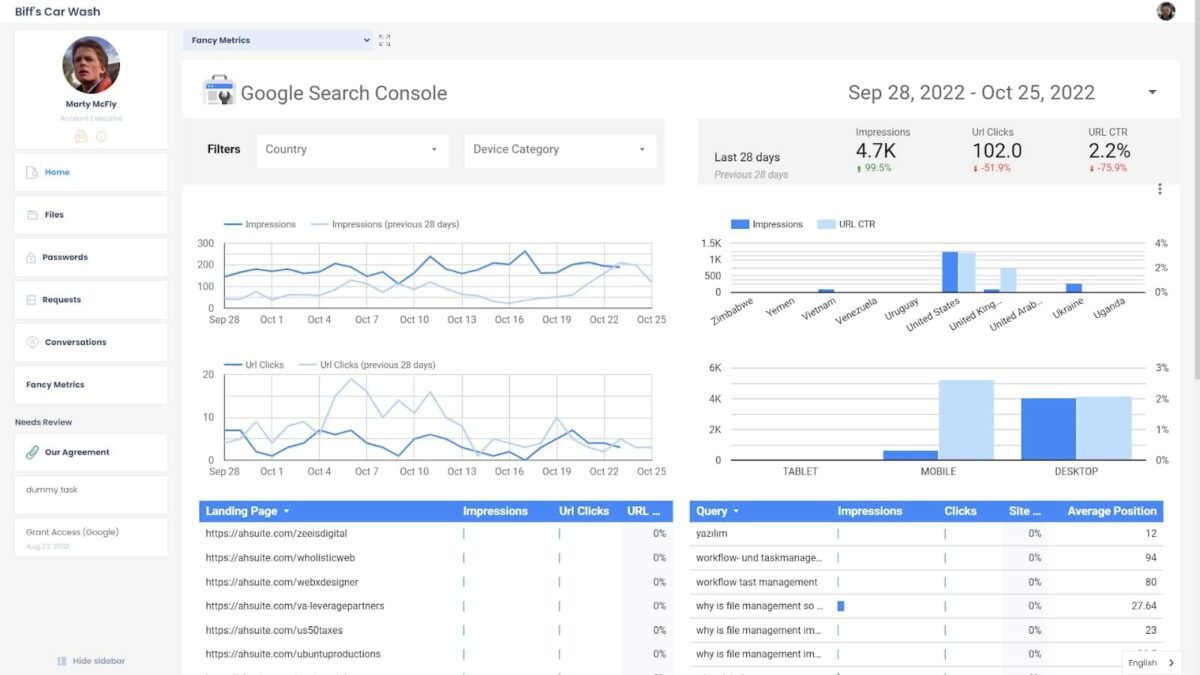The width and height of the screenshot is (1200, 675).
Task: Click the Hide sidebar button
Action: tap(91, 661)
